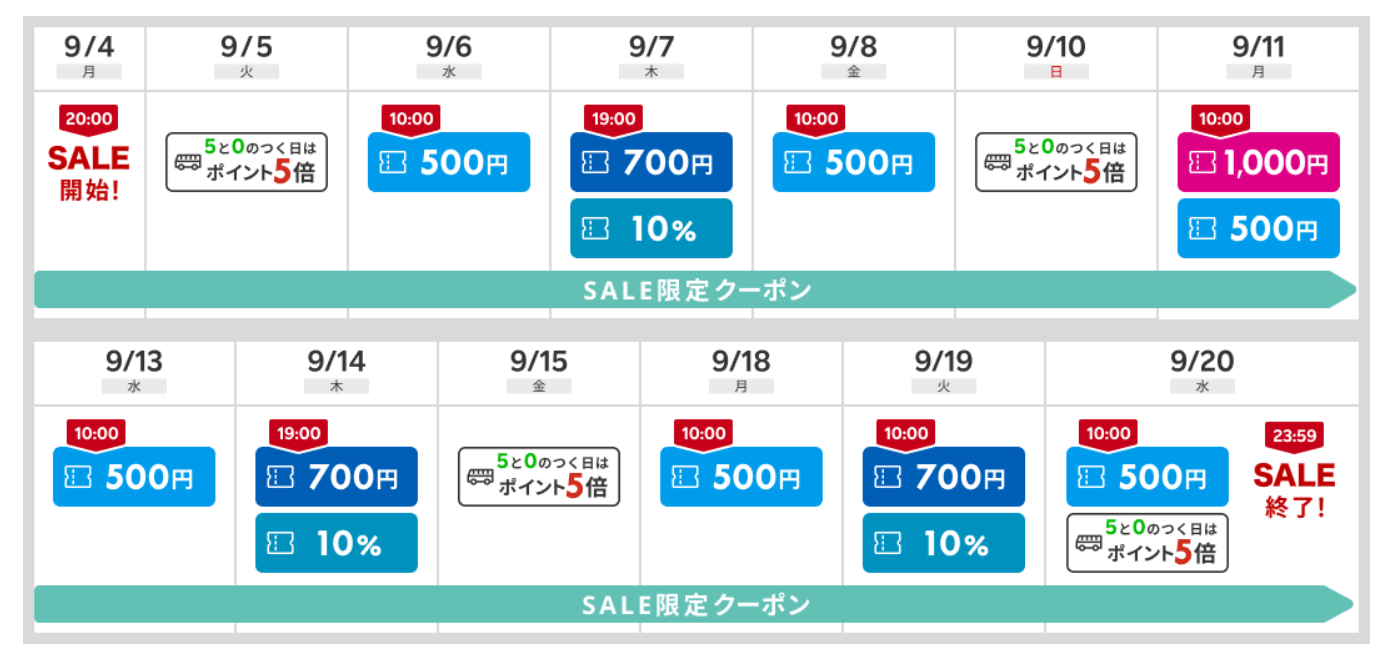Image resolution: width=1388 pixels, height=665 pixels.
Task: Select the 9/20 500円 coupon
Action: pos(1147,477)
